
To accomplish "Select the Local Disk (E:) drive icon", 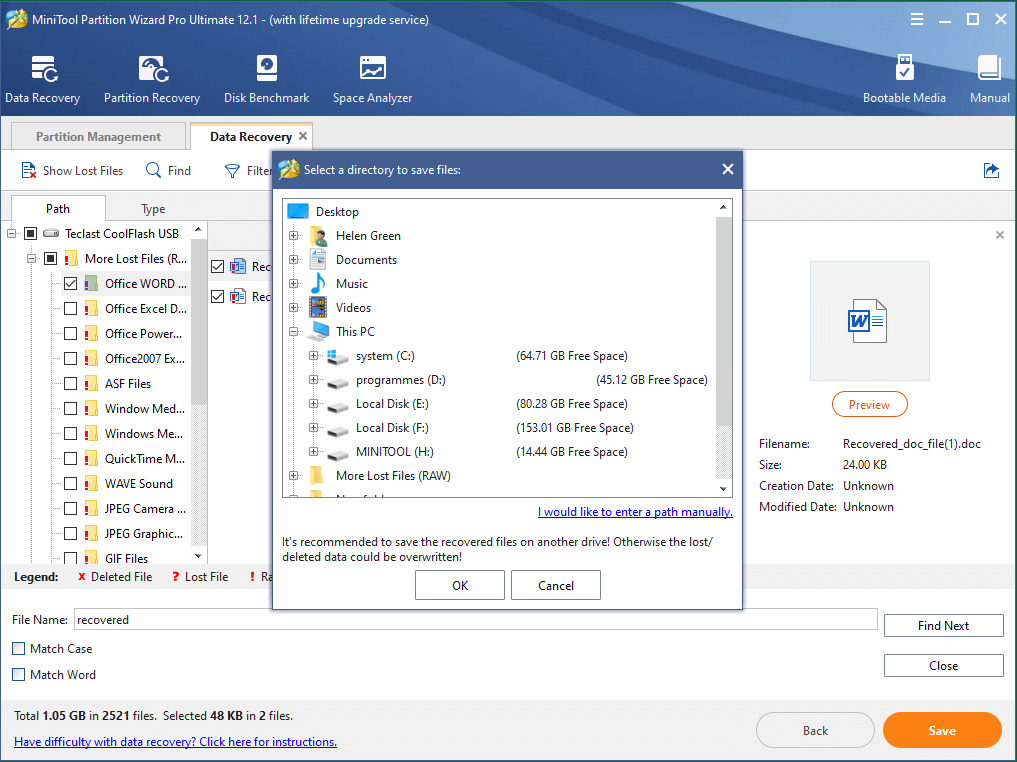I will point(337,406).
